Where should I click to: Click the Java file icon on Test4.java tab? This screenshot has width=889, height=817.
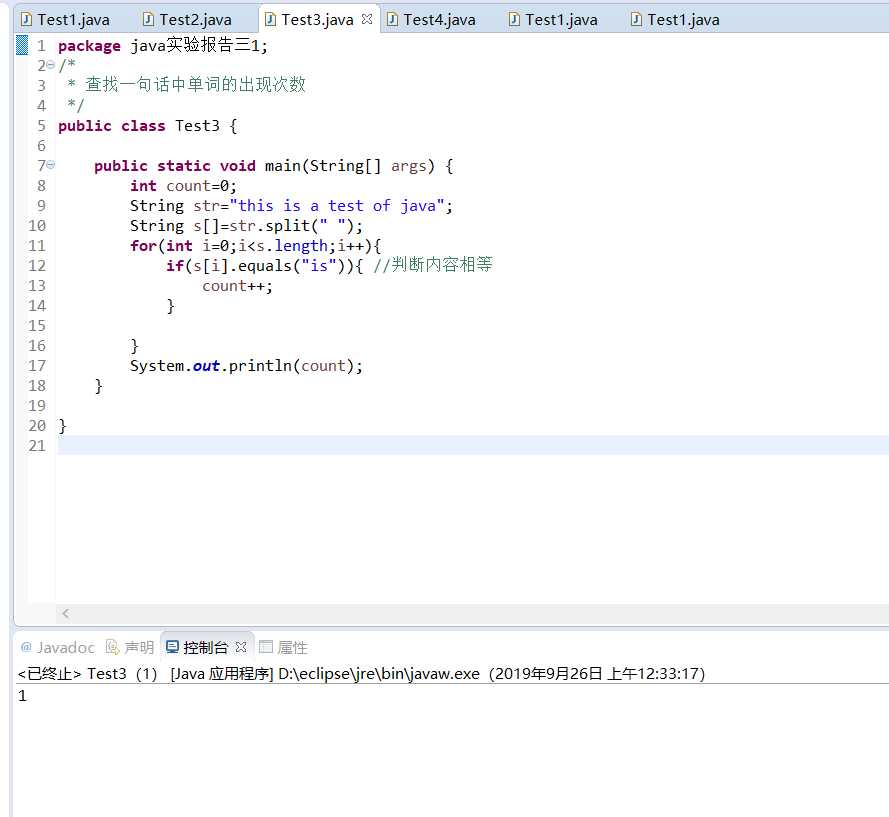click(x=392, y=20)
